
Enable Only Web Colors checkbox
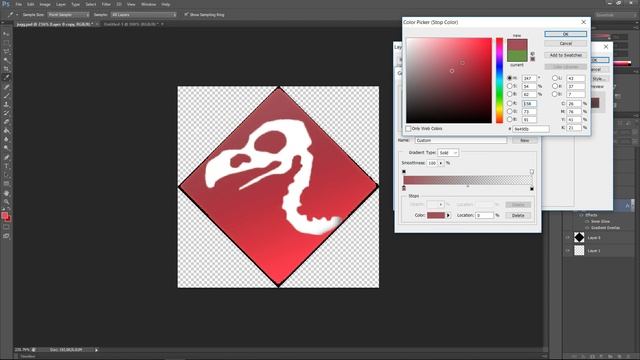coord(408,129)
